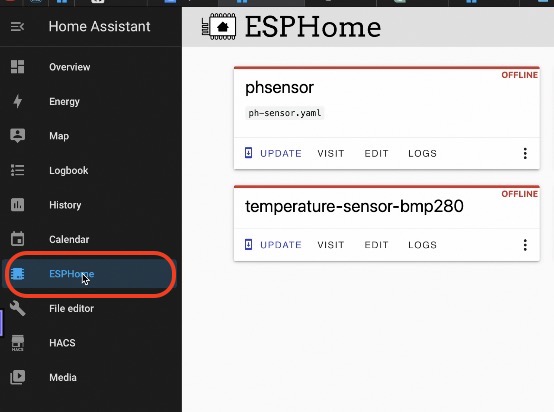
Task: Click the ph-sensor.yaml filename label
Action: click(x=285, y=113)
